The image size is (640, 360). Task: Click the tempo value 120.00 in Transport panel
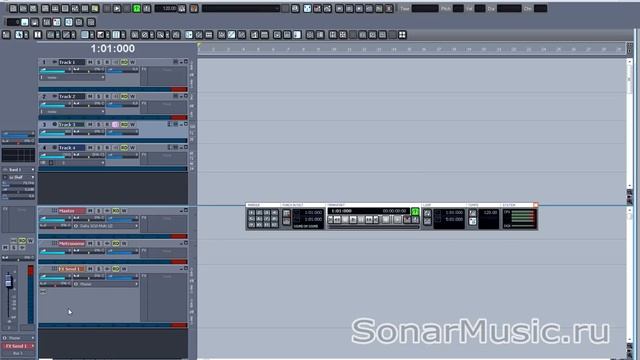tap(490, 213)
